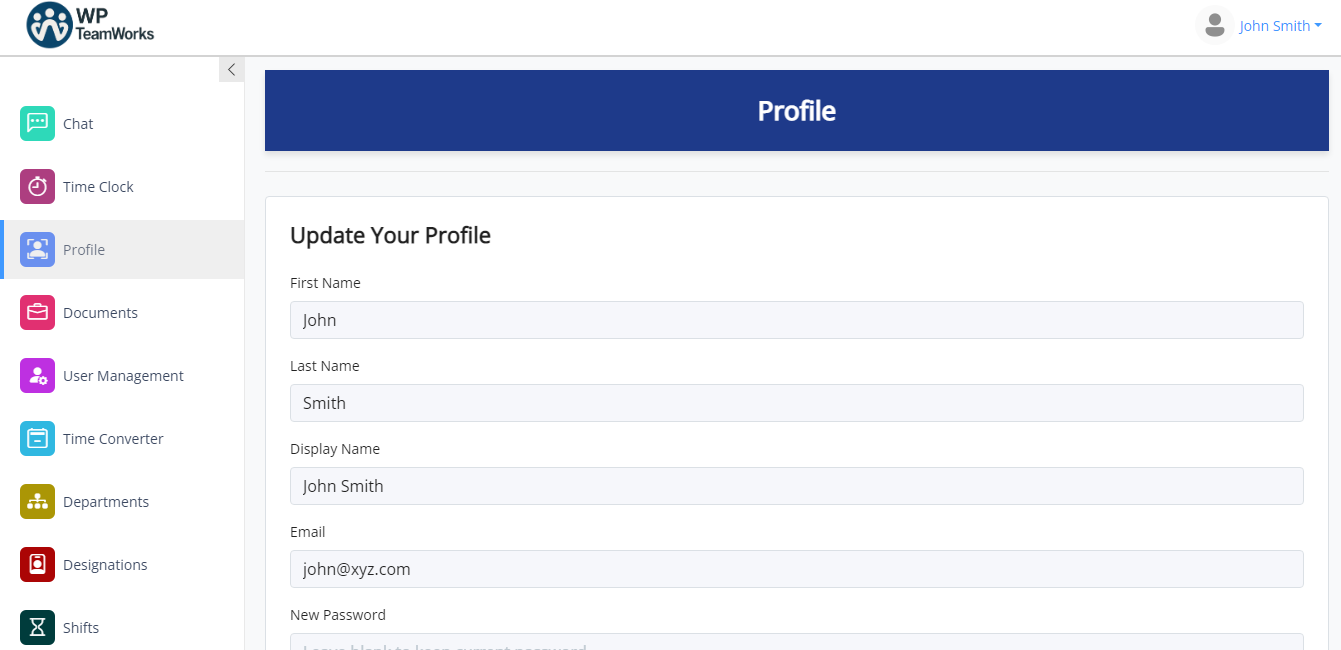Click the Last Name text box
The image size is (1341, 650).
(797, 402)
